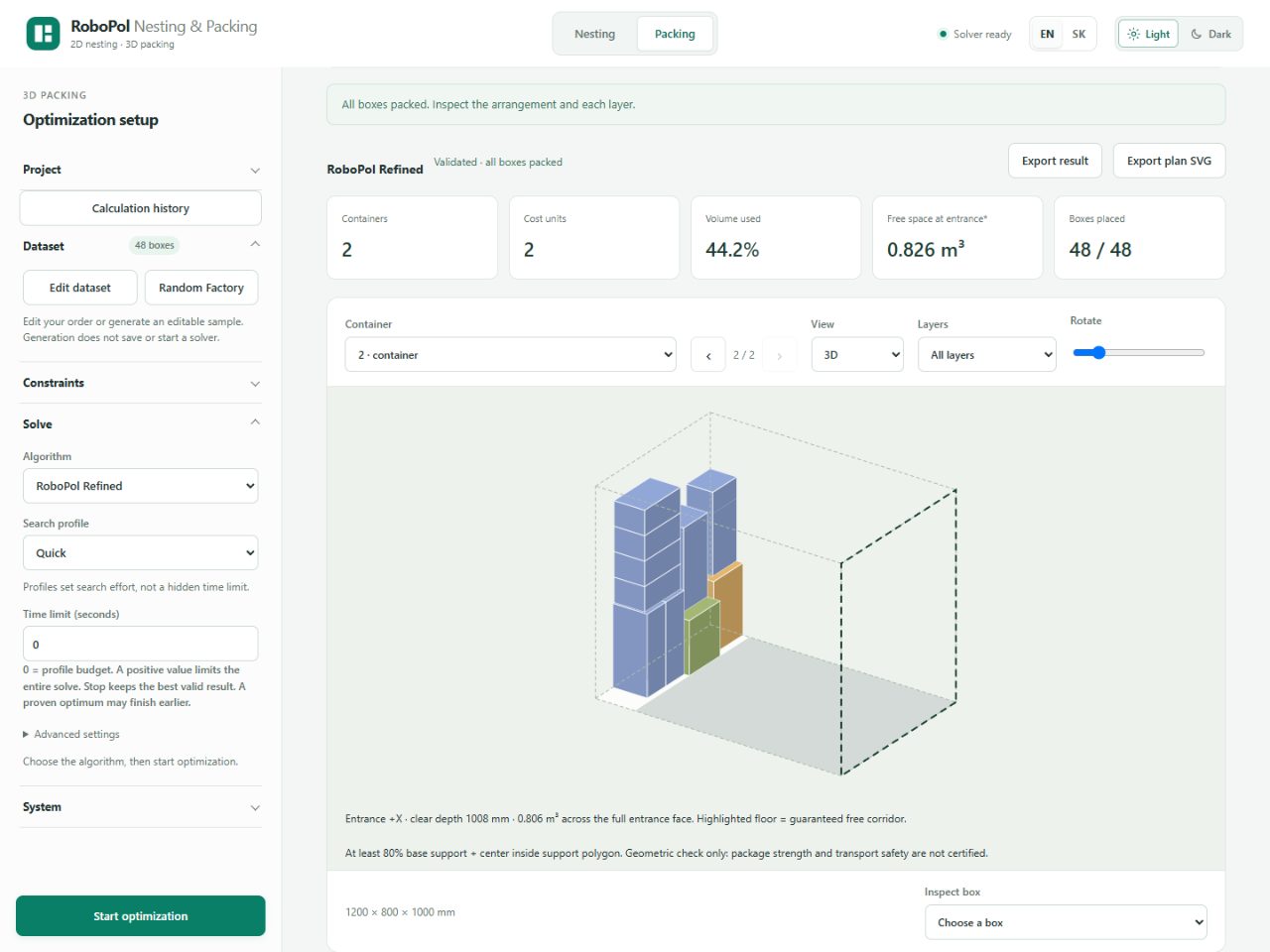Open the Layers dropdown
Image resolution: width=1270 pixels, height=952 pixels.
pos(987,355)
